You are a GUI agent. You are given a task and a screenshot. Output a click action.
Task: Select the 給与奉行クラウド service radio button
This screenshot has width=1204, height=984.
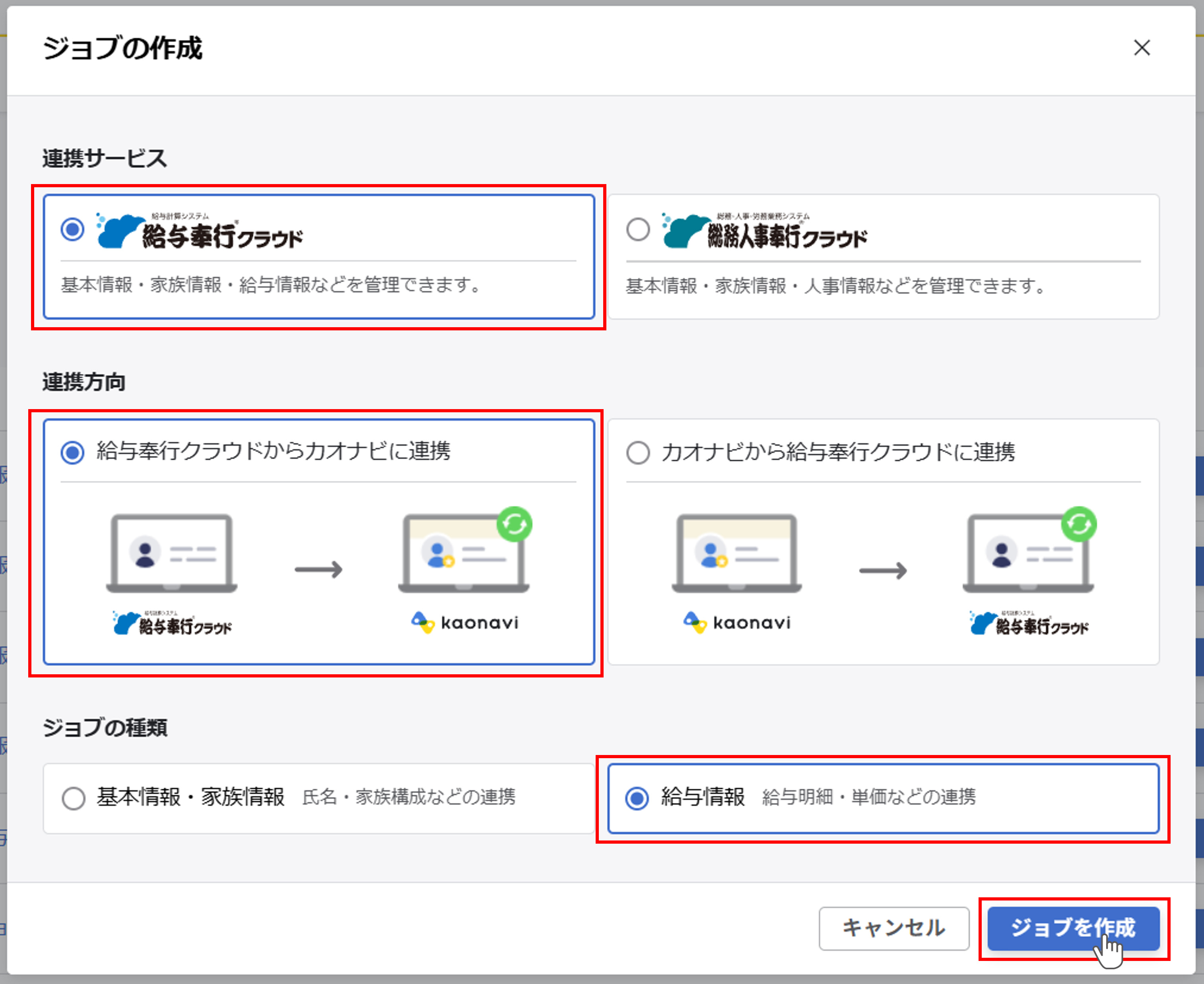pos(72,229)
